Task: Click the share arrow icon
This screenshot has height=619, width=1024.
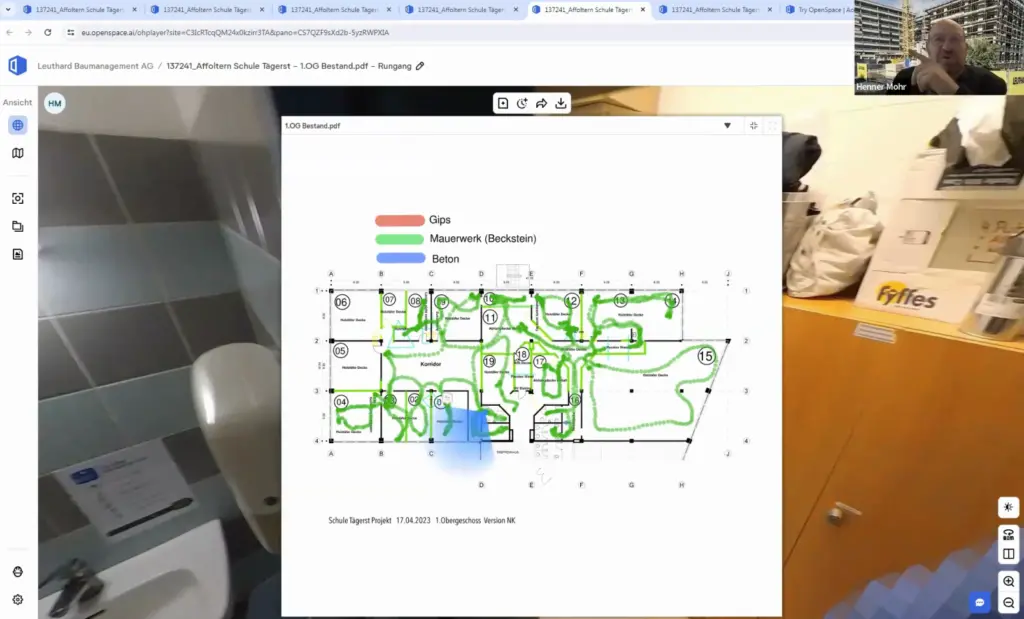Action: [x=541, y=103]
